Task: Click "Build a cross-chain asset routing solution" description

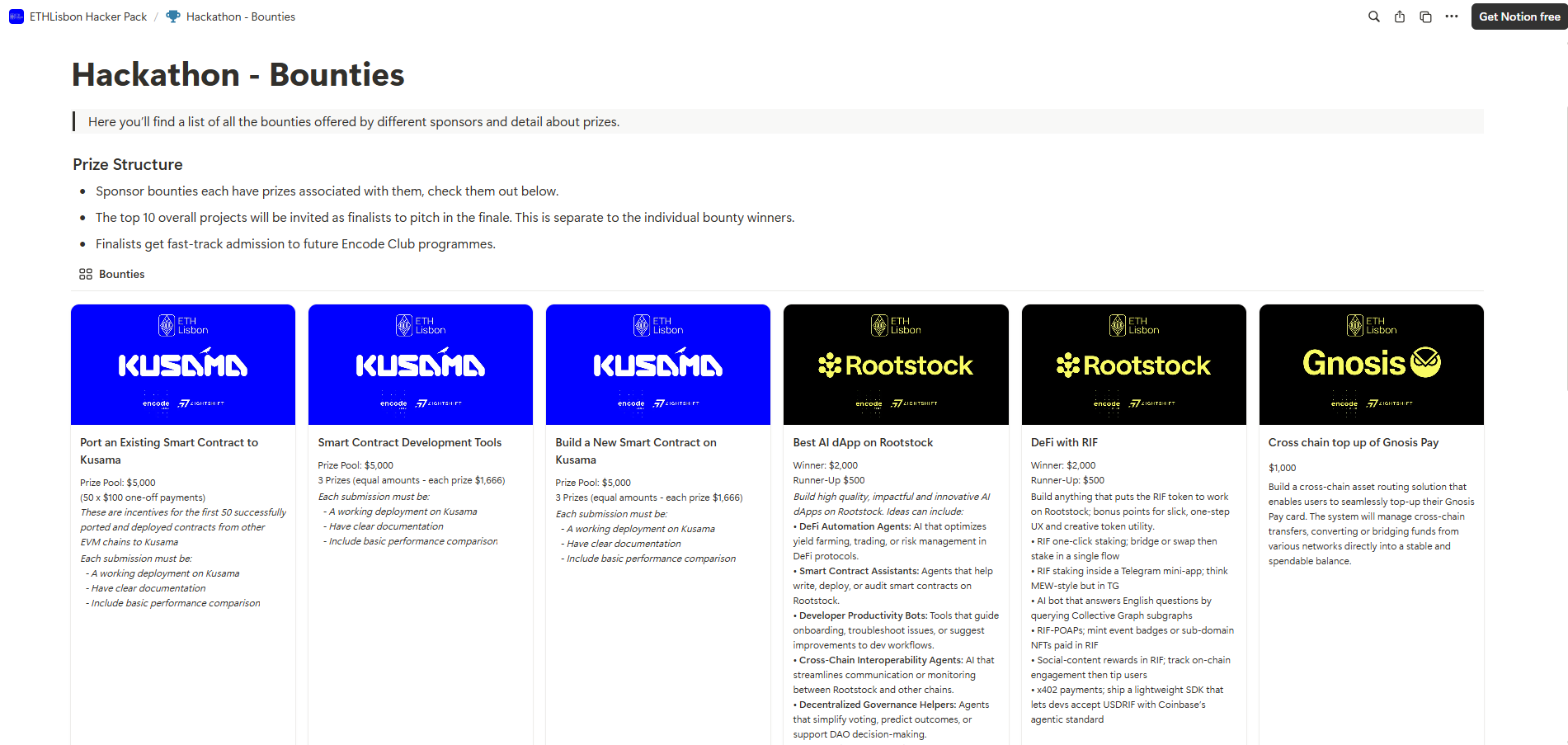Action: point(1372,524)
